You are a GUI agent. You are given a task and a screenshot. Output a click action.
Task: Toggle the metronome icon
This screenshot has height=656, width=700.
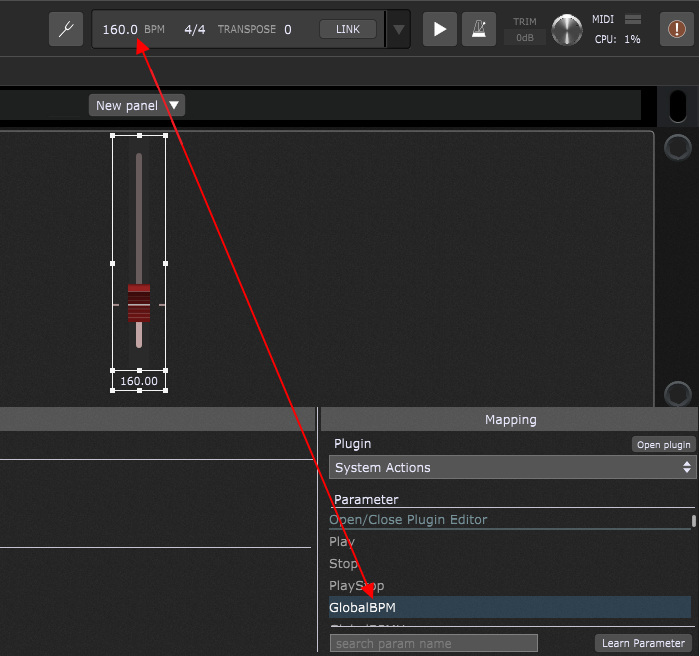(479, 29)
